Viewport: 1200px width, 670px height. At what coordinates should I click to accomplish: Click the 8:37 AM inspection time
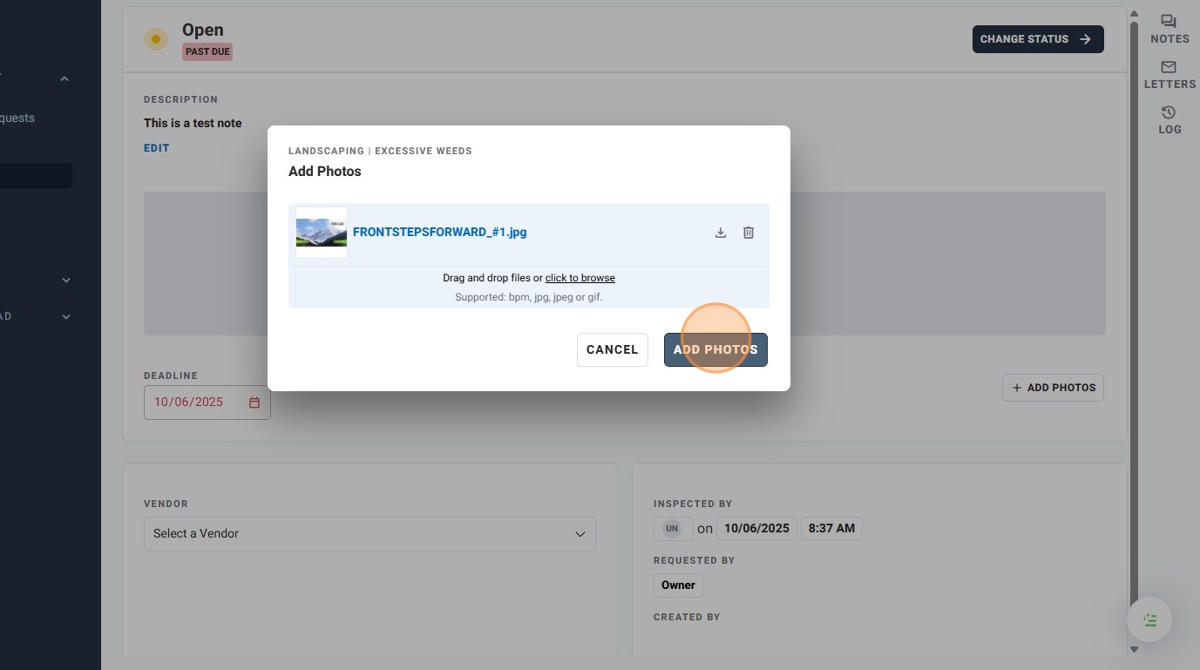832,528
